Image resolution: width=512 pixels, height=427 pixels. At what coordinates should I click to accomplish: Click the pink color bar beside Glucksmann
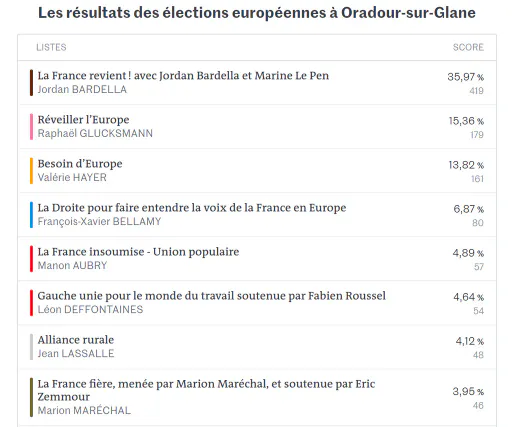pyautogui.click(x=31, y=127)
